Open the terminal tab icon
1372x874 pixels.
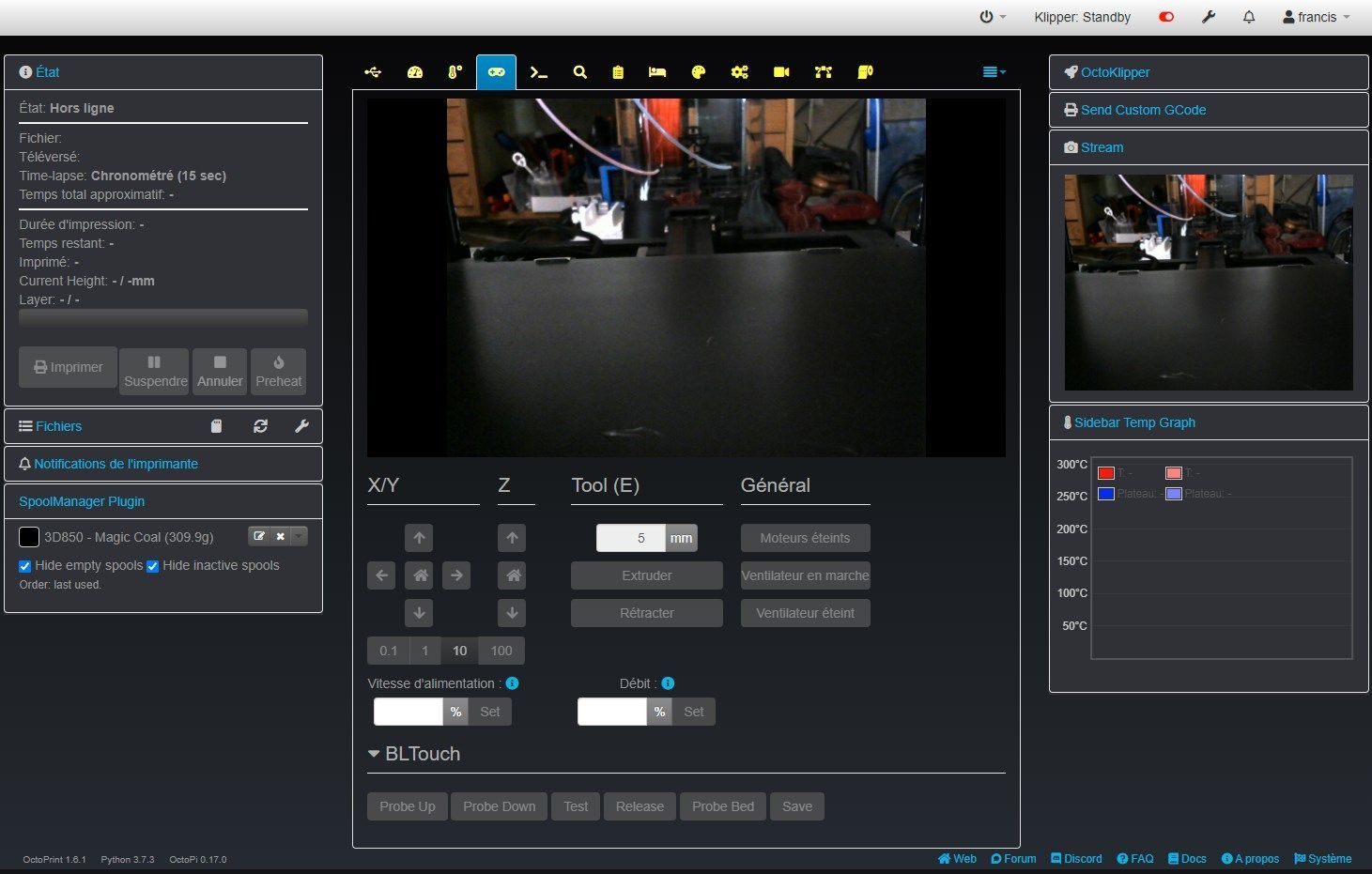click(x=538, y=72)
